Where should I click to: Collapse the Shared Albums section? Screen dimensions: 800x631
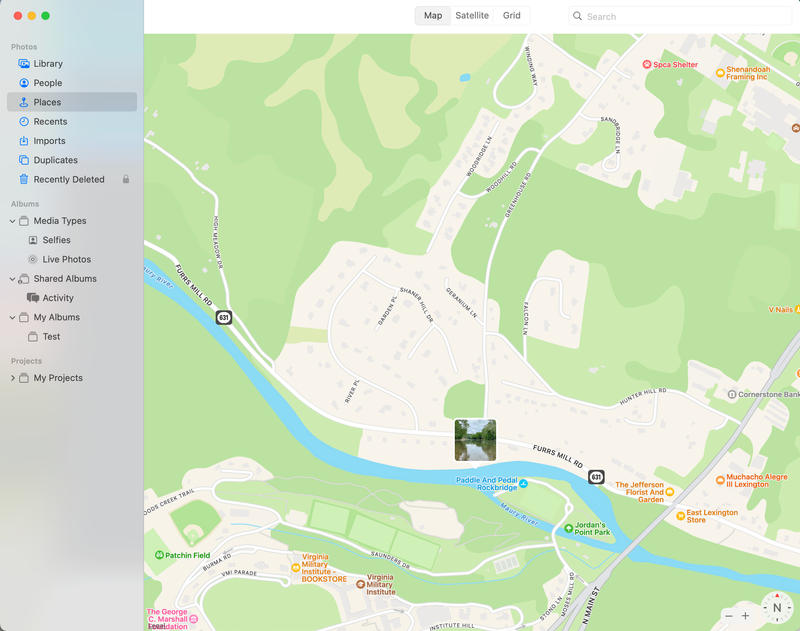(12, 279)
